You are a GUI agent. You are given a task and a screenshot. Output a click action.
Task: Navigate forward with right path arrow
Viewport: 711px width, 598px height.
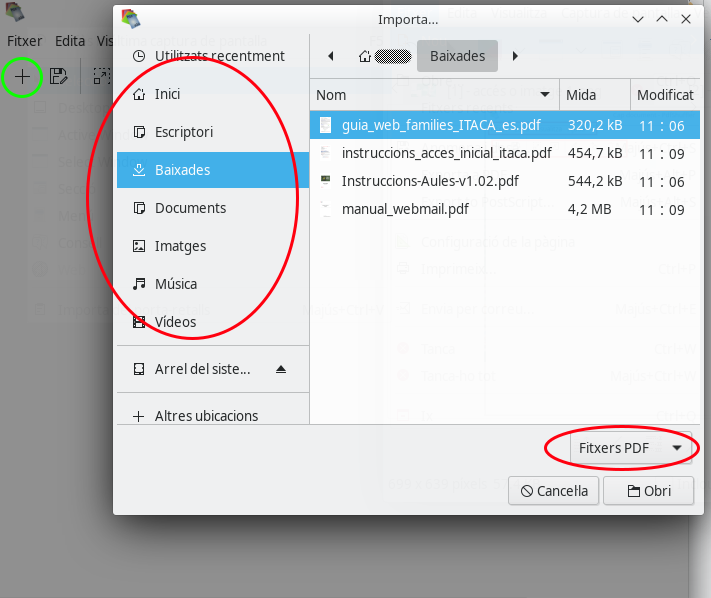point(515,56)
